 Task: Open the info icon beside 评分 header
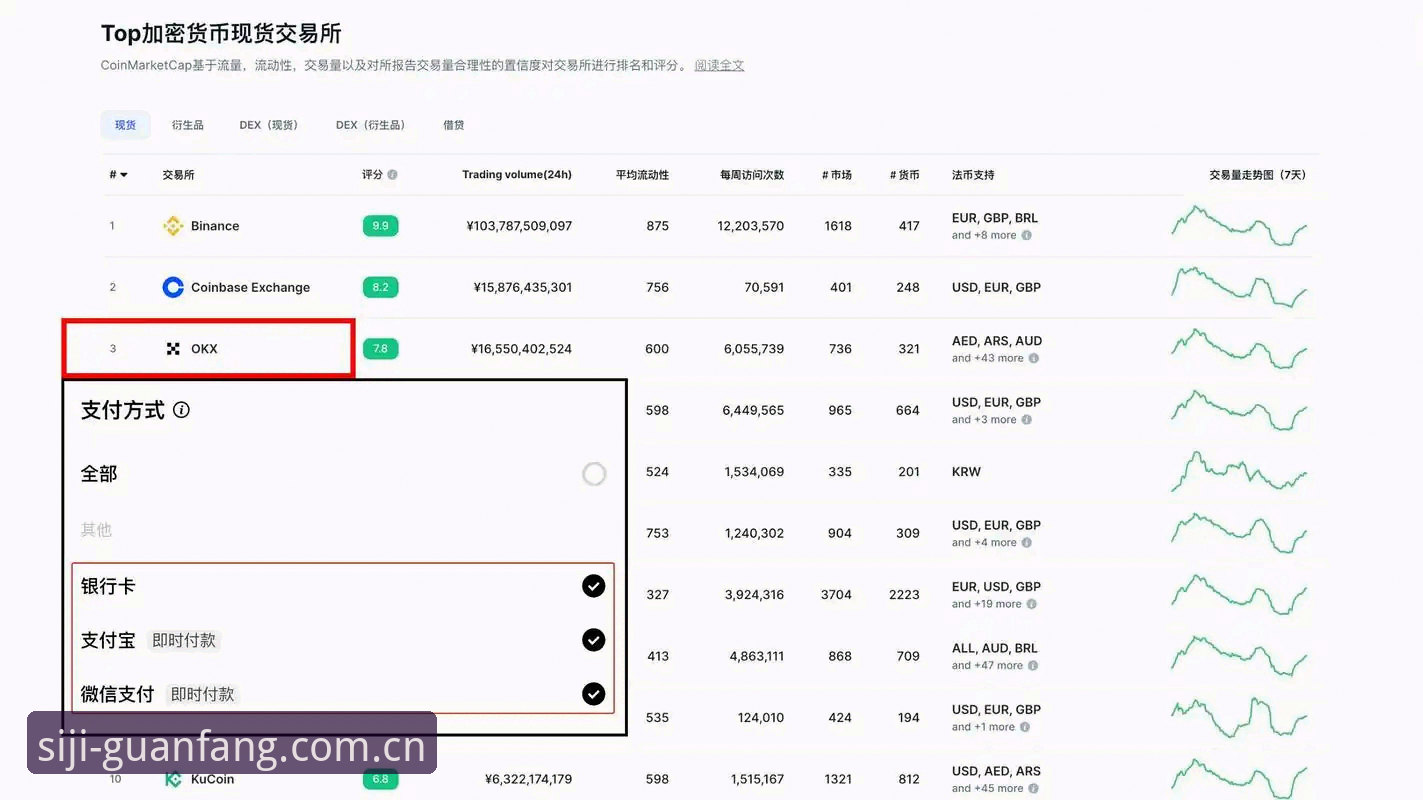(x=392, y=175)
